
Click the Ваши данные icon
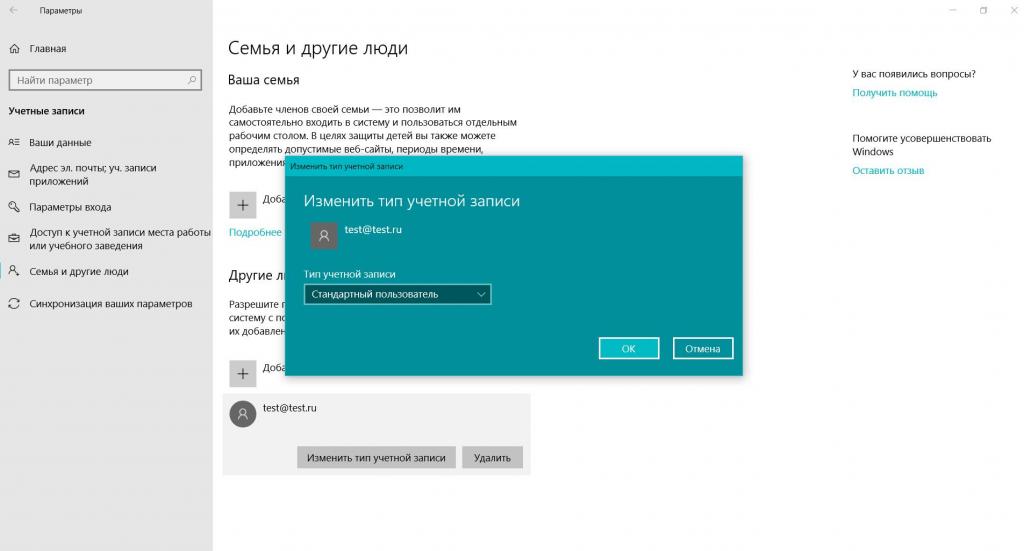coord(14,142)
